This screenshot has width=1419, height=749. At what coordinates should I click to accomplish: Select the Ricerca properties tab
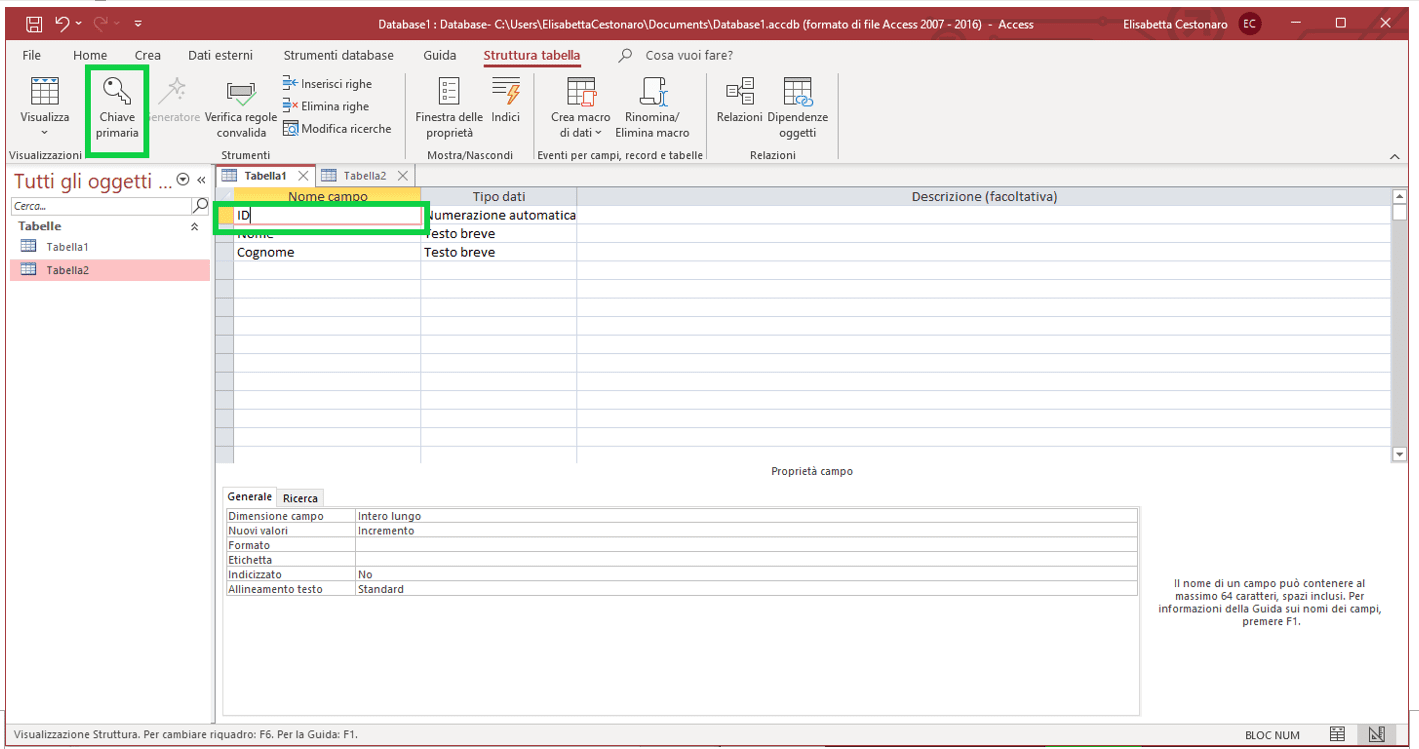click(300, 498)
